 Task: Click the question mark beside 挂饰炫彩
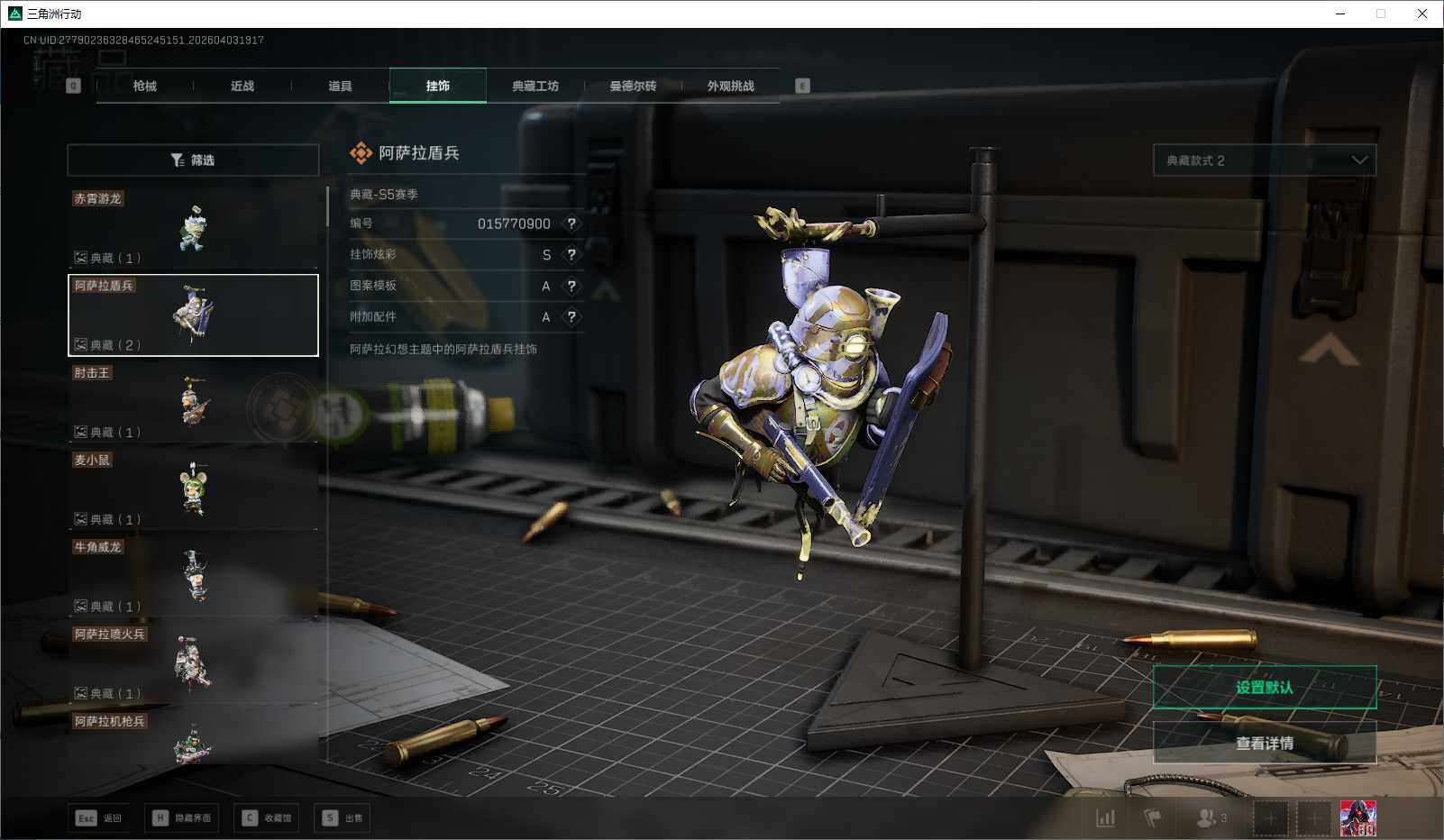[x=571, y=255]
